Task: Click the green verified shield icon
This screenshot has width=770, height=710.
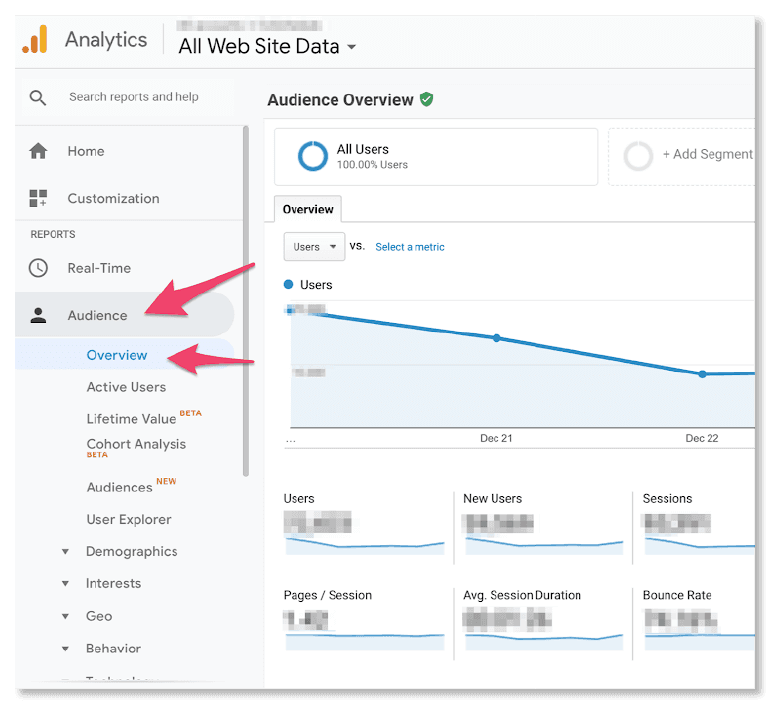Action: [427, 100]
